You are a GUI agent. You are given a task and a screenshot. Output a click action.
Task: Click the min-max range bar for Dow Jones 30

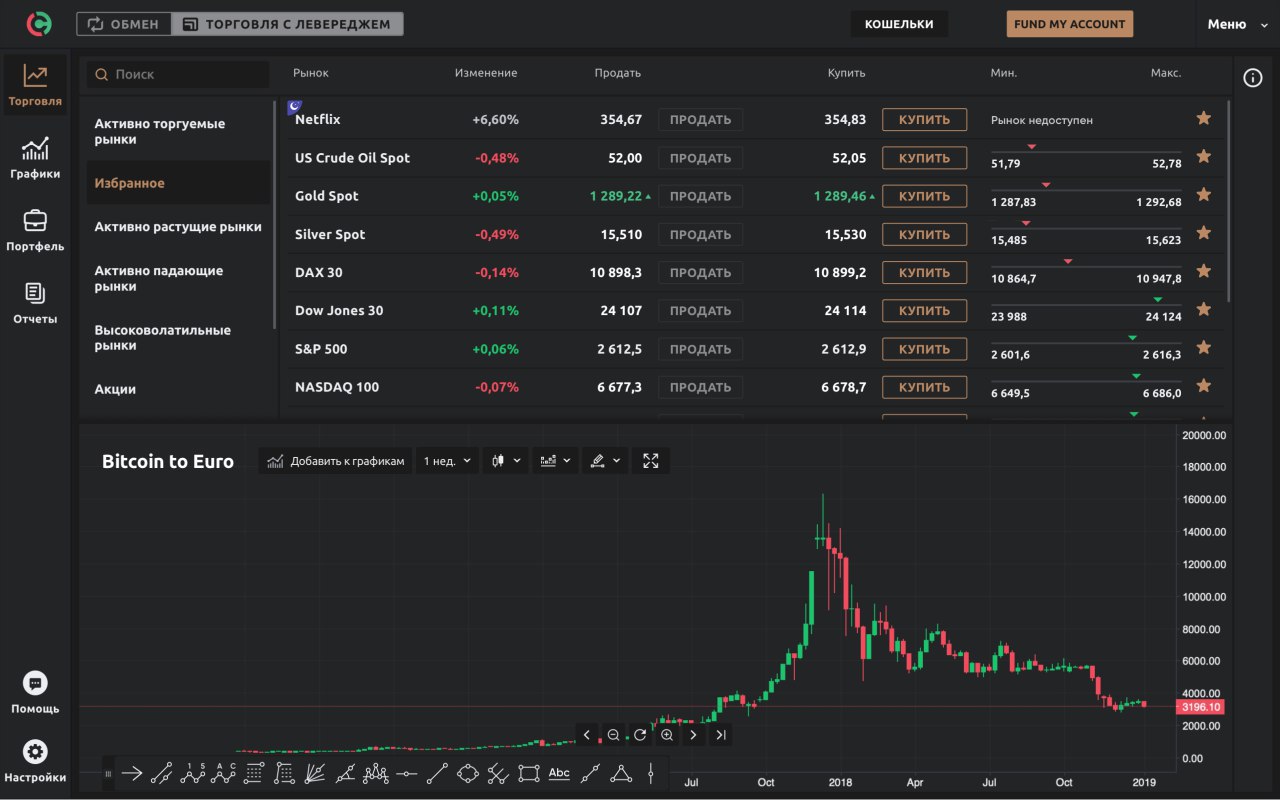point(1086,303)
